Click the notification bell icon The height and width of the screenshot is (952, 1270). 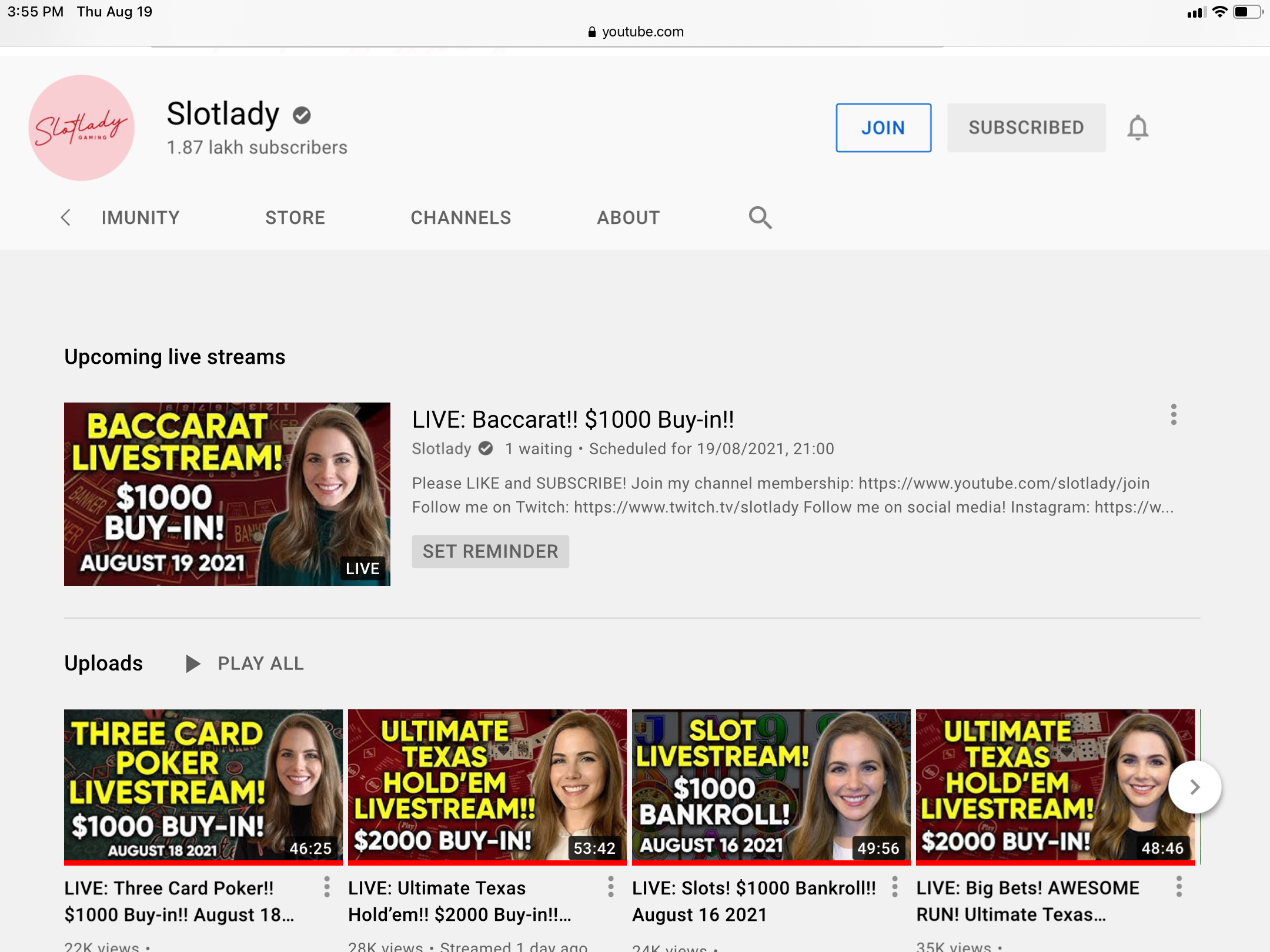(x=1138, y=128)
